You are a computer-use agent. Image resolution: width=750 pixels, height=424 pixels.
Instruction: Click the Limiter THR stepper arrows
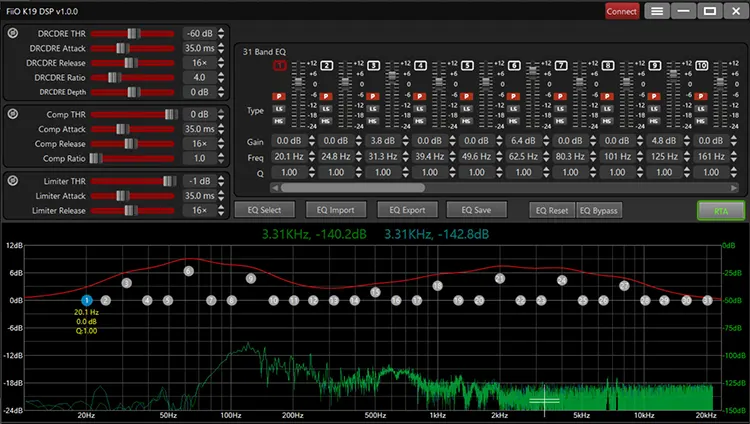pyautogui.click(x=221, y=181)
